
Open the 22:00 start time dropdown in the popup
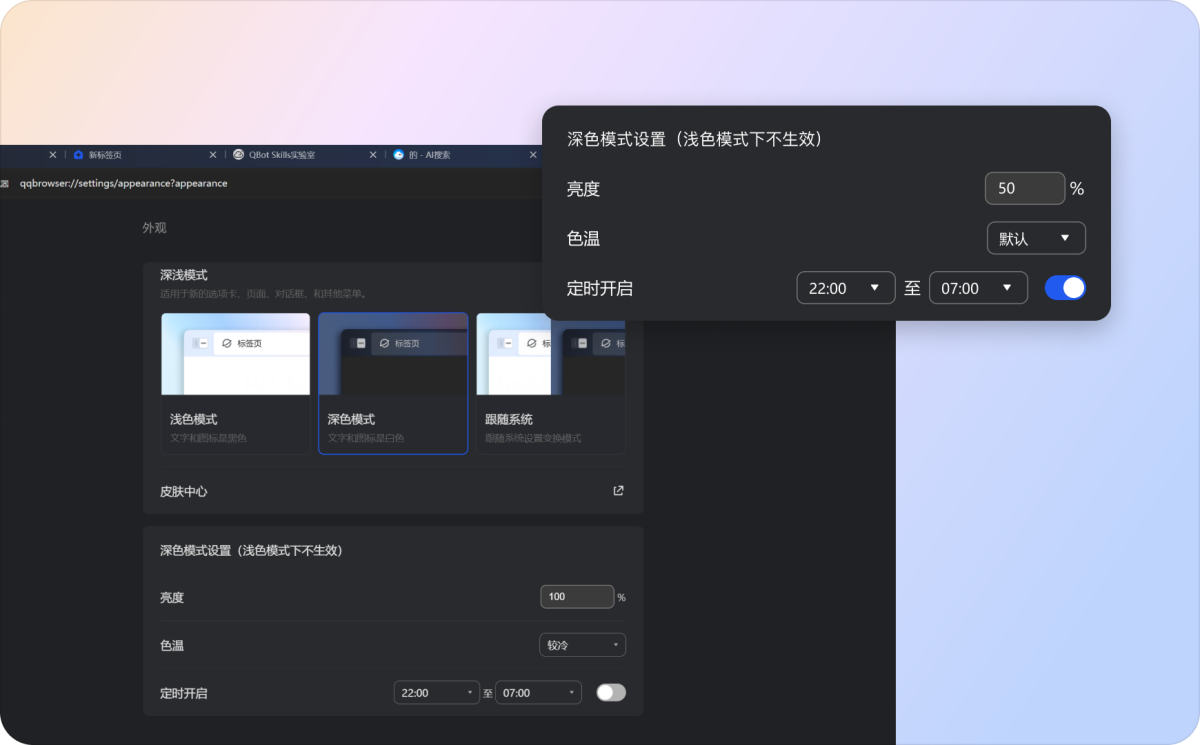(x=846, y=287)
